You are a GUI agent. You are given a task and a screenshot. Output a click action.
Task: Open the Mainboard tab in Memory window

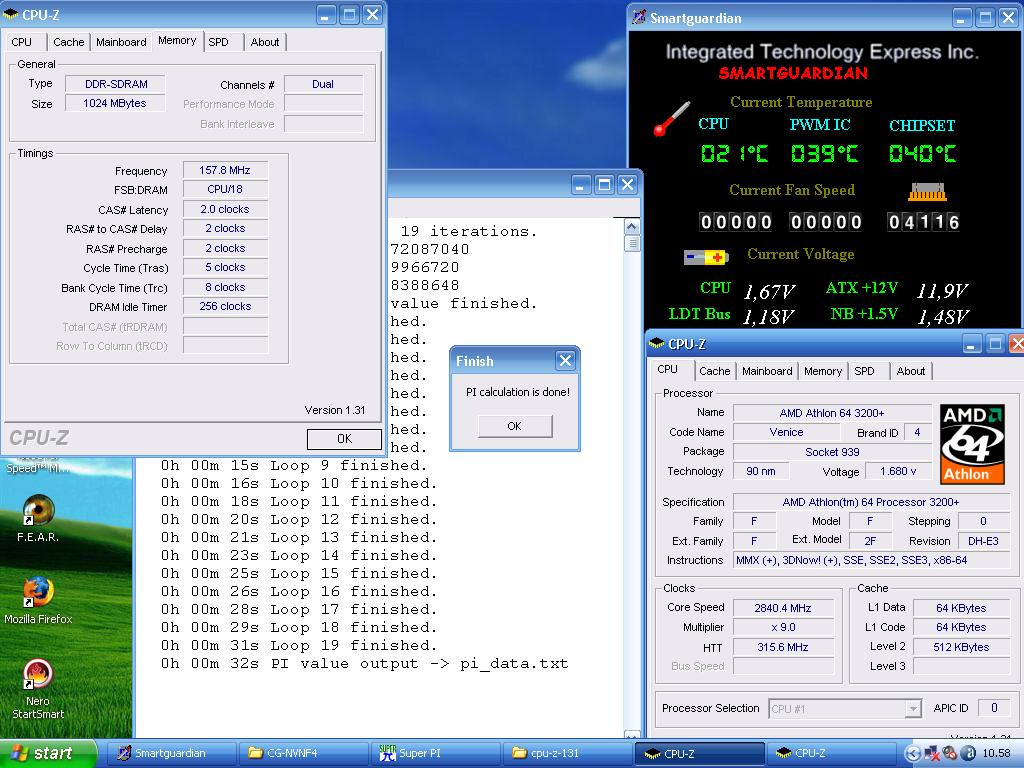point(121,42)
